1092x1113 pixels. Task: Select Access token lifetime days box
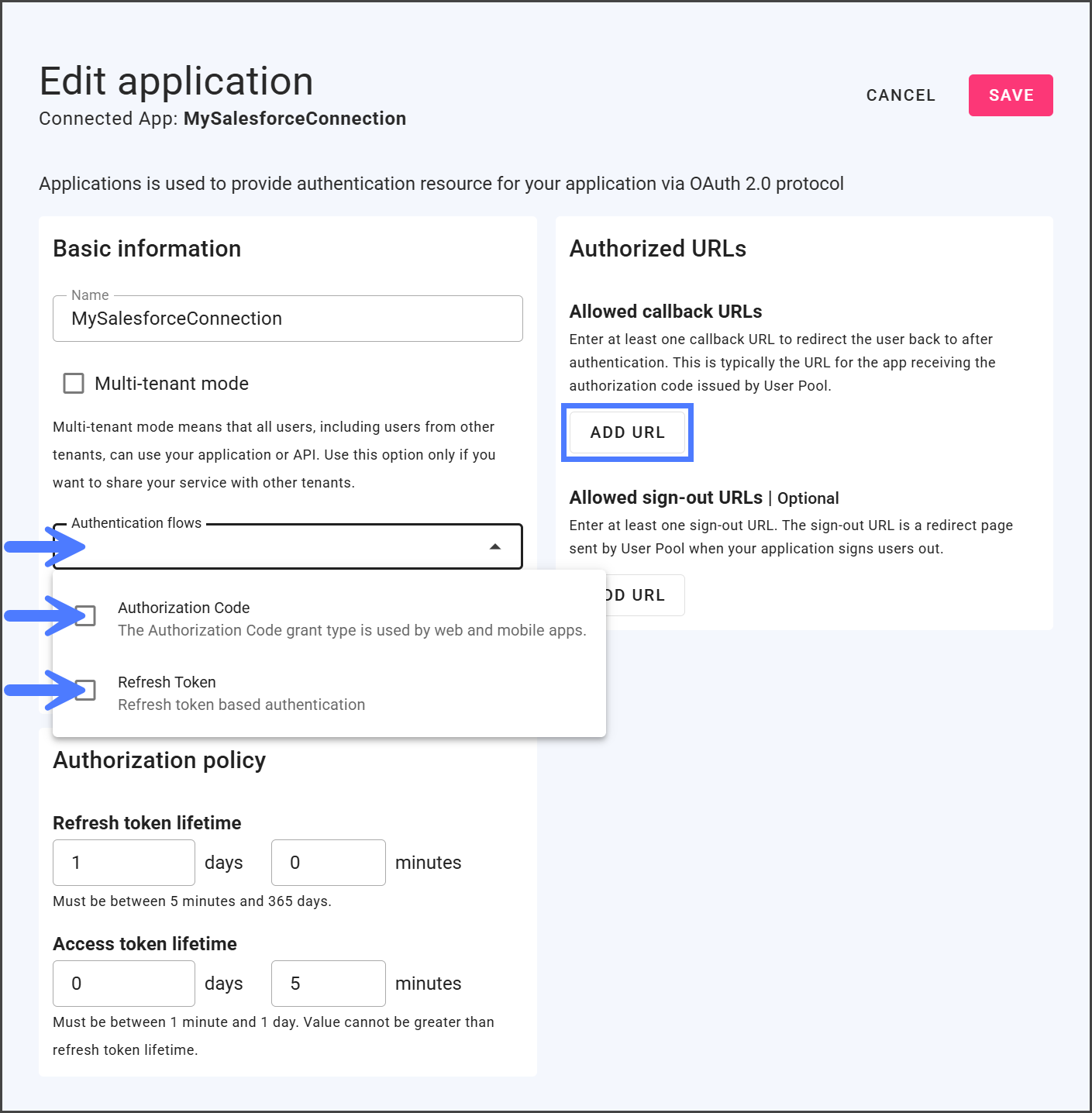[123, 984]
